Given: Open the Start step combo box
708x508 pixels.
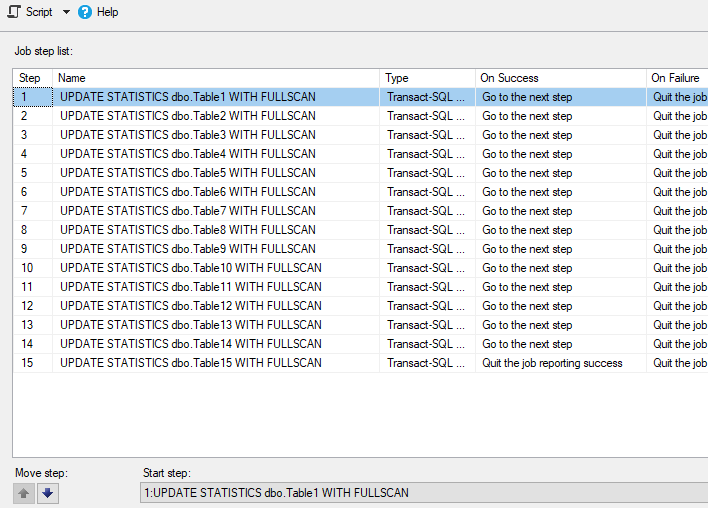Looking at the screenshot, I should 424,493.
